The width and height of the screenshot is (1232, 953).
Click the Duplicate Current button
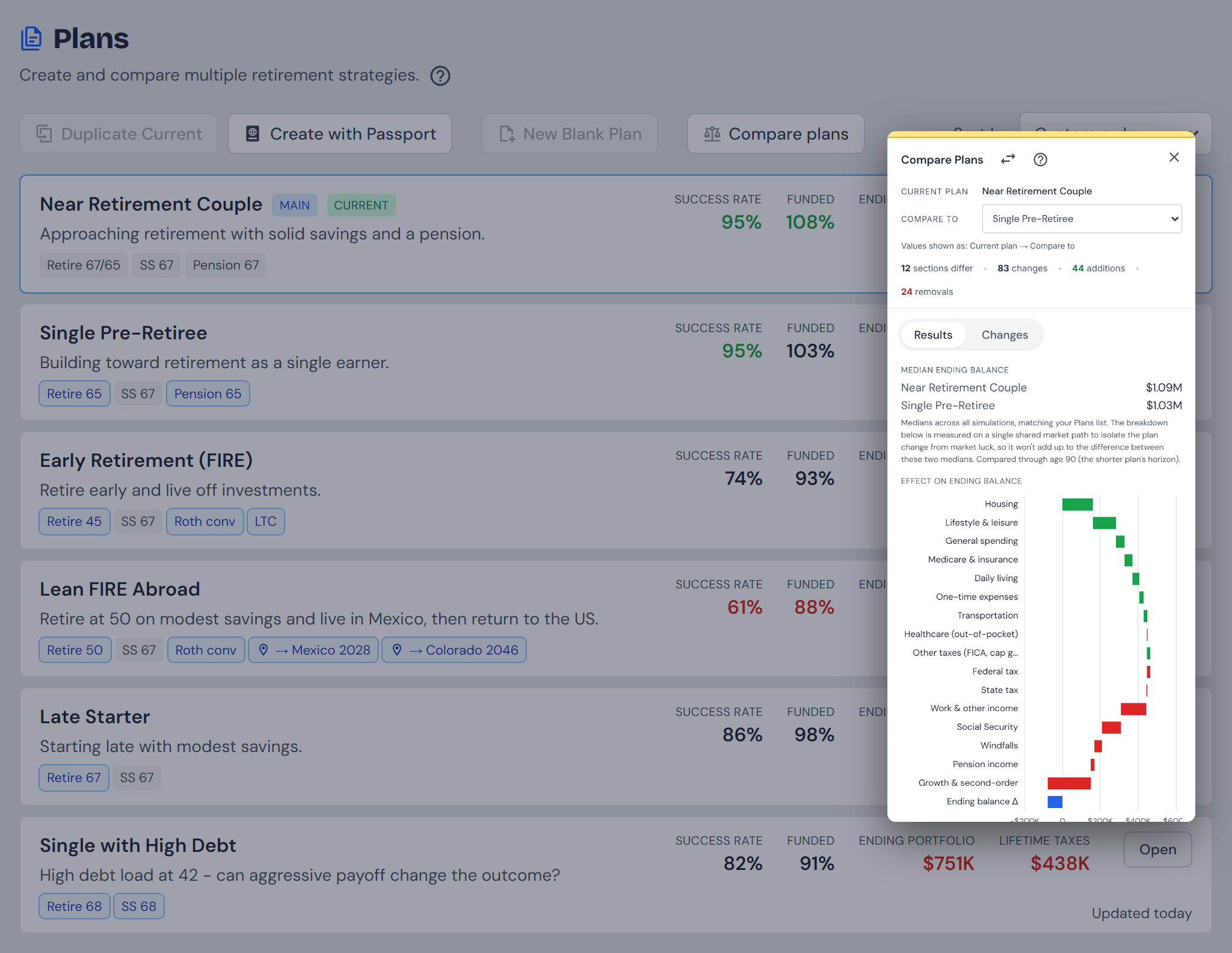coord(119,134)
